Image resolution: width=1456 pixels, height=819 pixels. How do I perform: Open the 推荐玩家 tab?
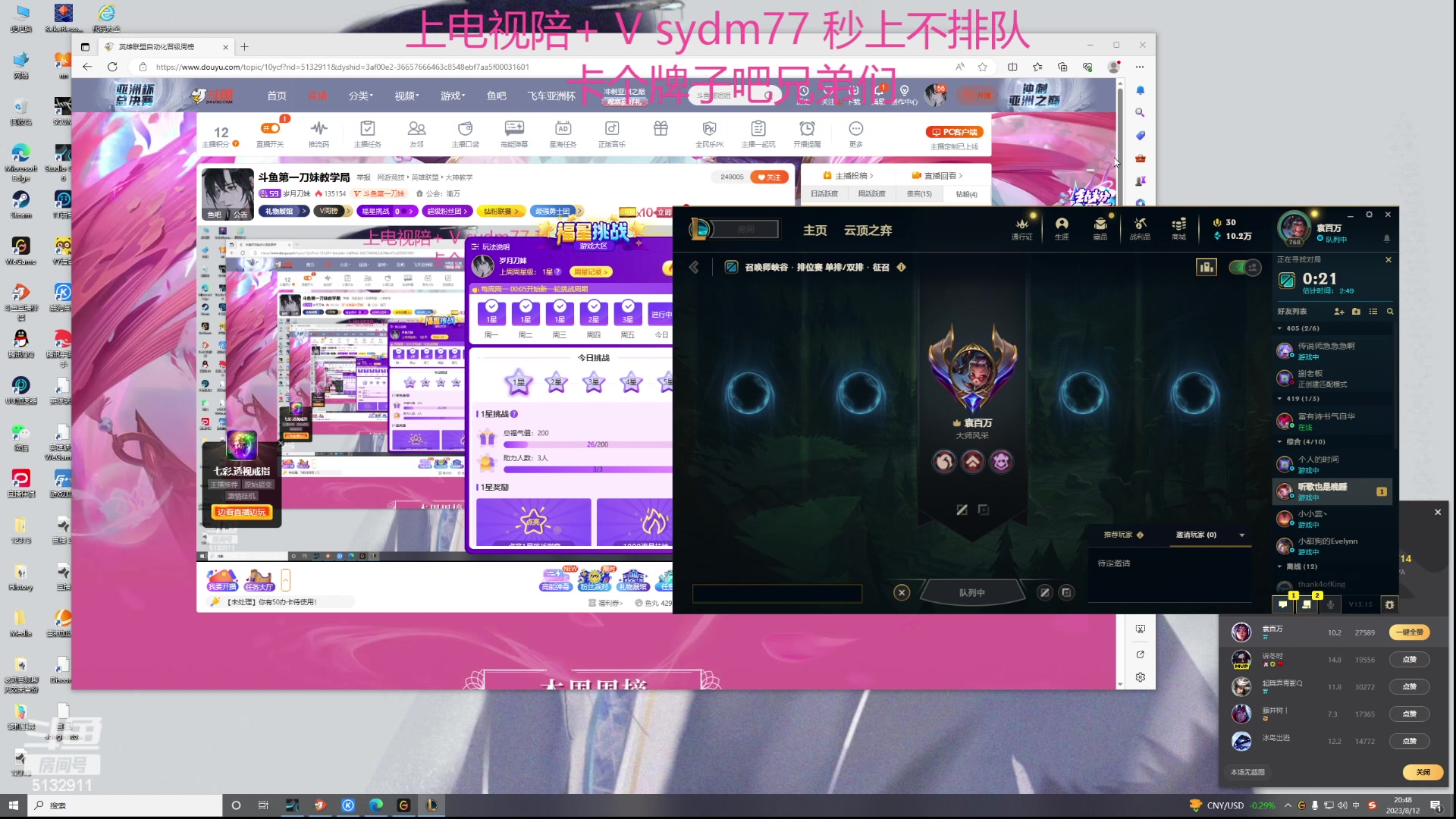(x=1118, y=535)
